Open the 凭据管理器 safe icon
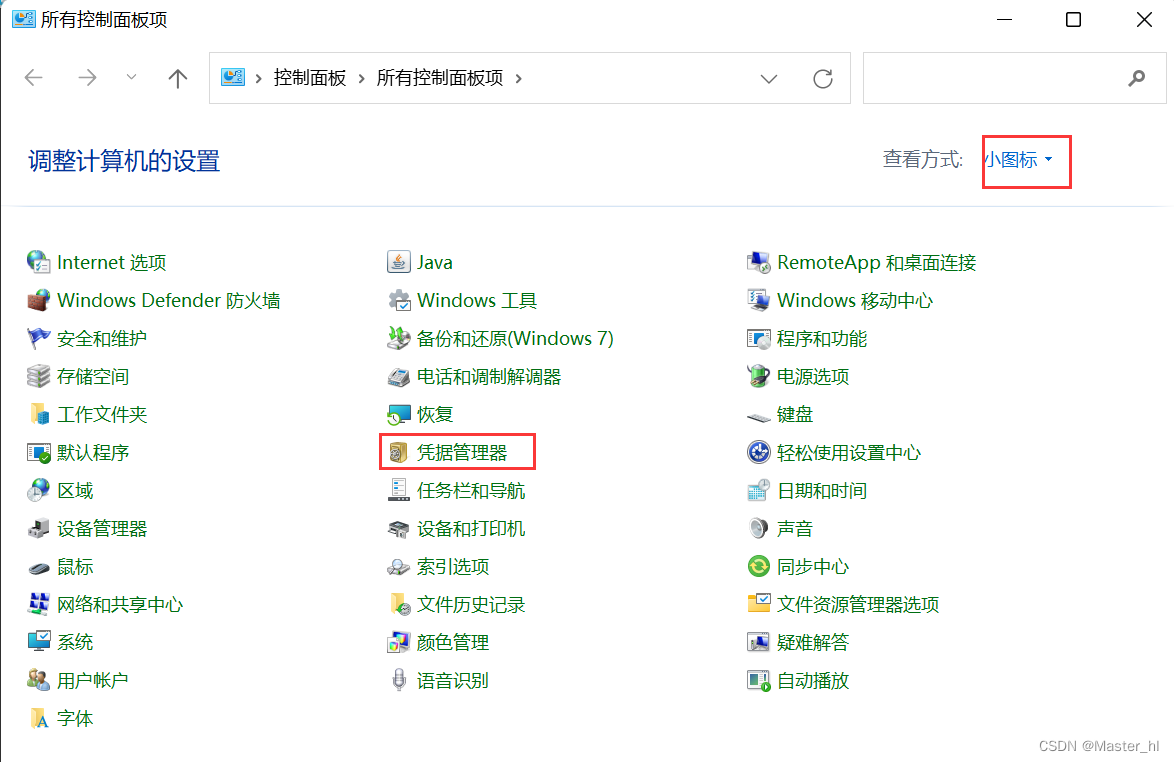 point(398,452)
